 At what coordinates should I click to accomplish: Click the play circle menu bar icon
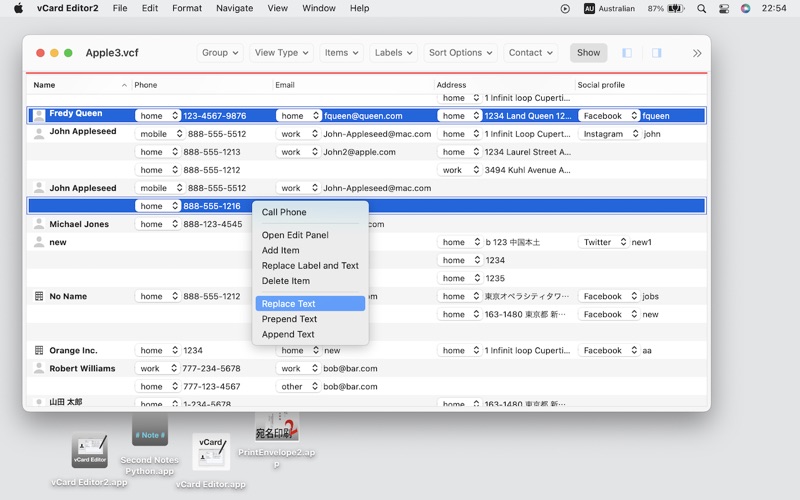tap(565, 9)
